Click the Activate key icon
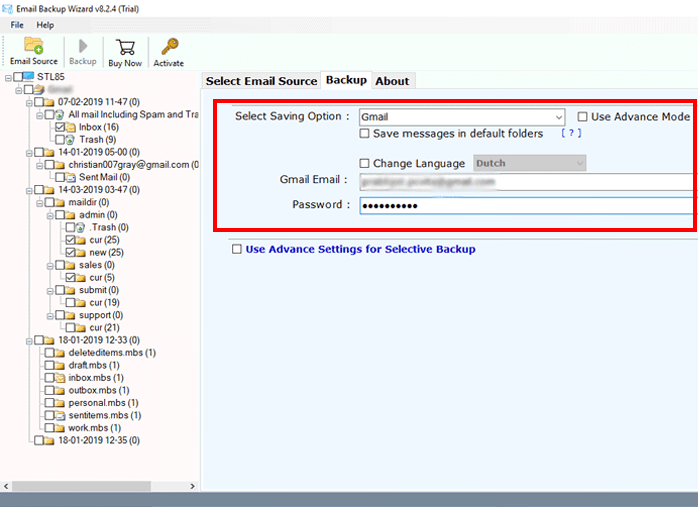 [x=170, y=46]
